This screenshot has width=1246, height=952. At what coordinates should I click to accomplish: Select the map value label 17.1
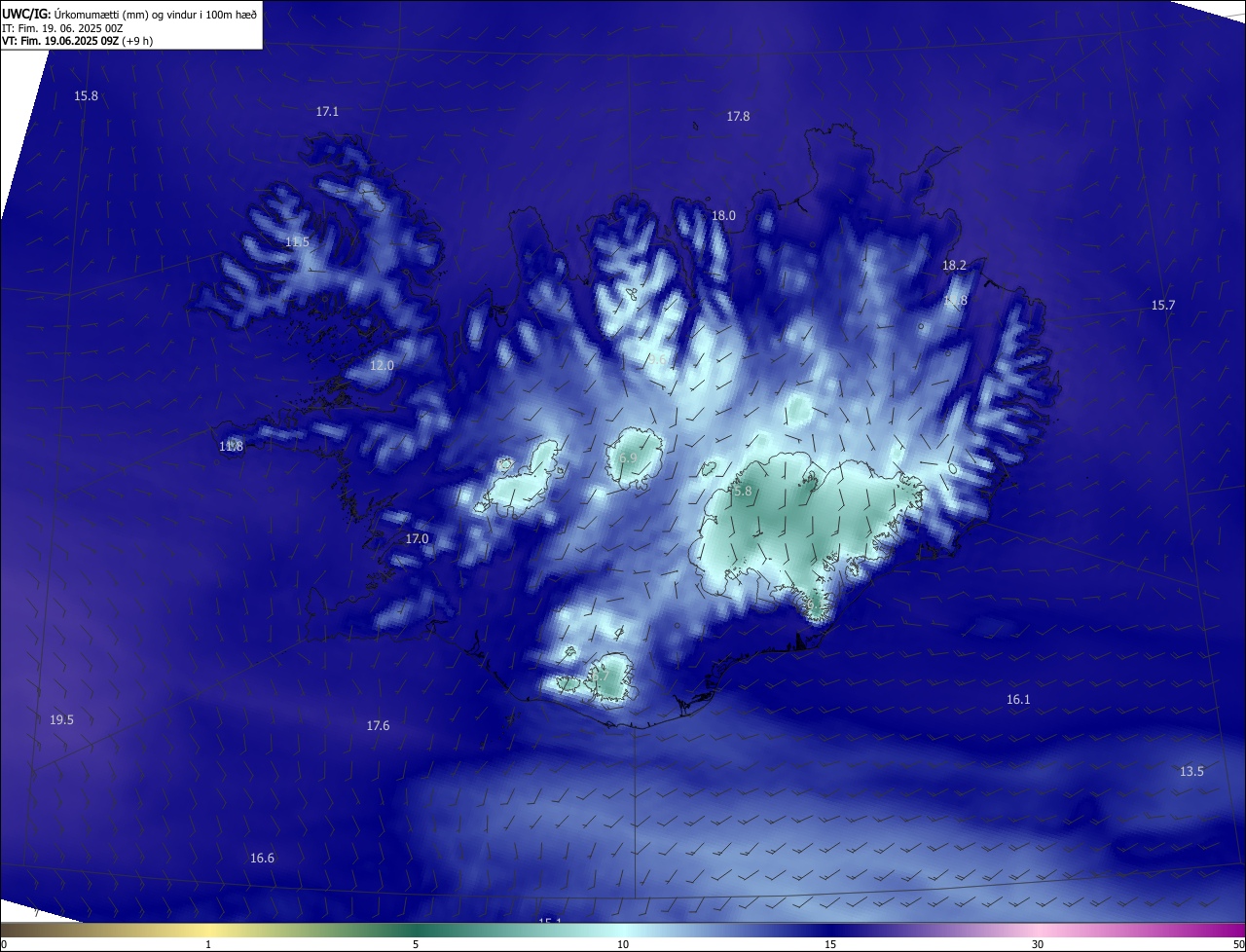coord(327,112)
